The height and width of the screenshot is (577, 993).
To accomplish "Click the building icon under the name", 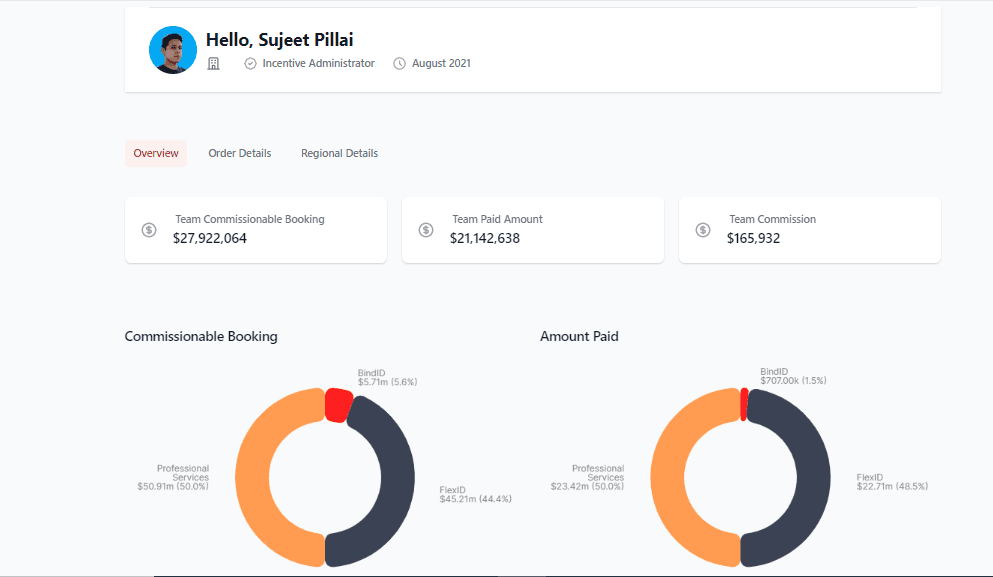I will 213,64.
